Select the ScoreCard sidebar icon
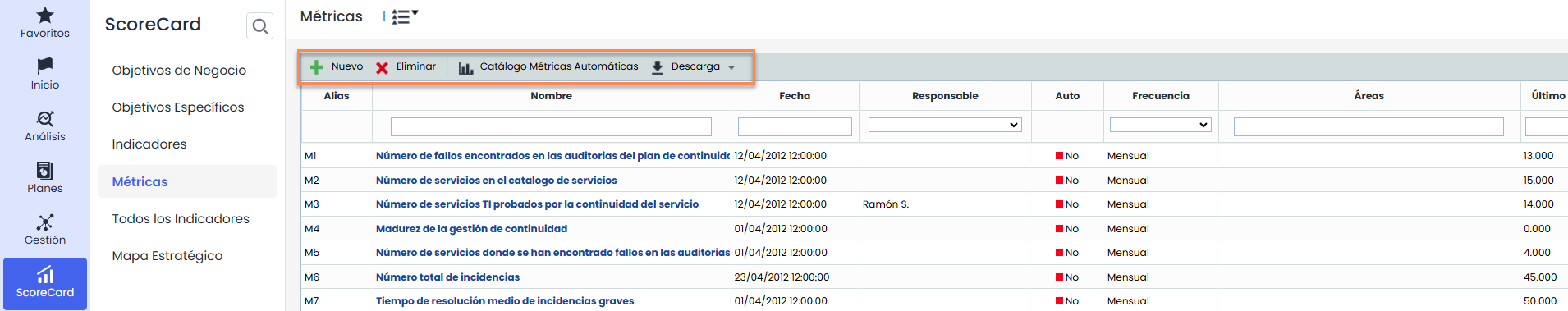The image size is (1568, 311). [45, 283]
